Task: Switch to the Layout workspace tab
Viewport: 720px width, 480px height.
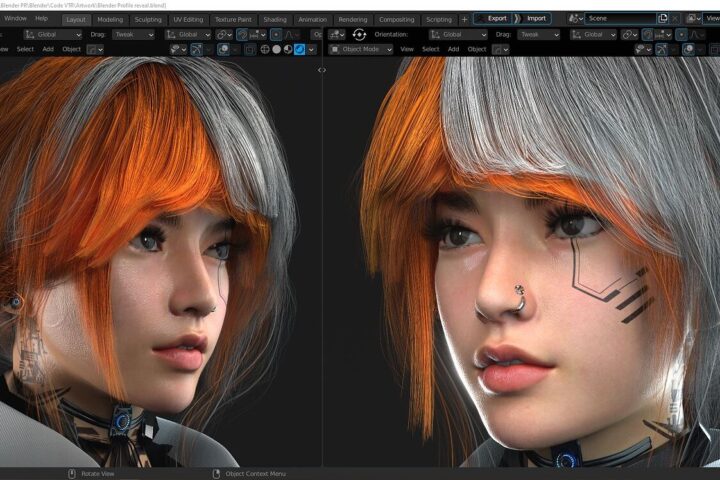Action: tap(76, 19)
